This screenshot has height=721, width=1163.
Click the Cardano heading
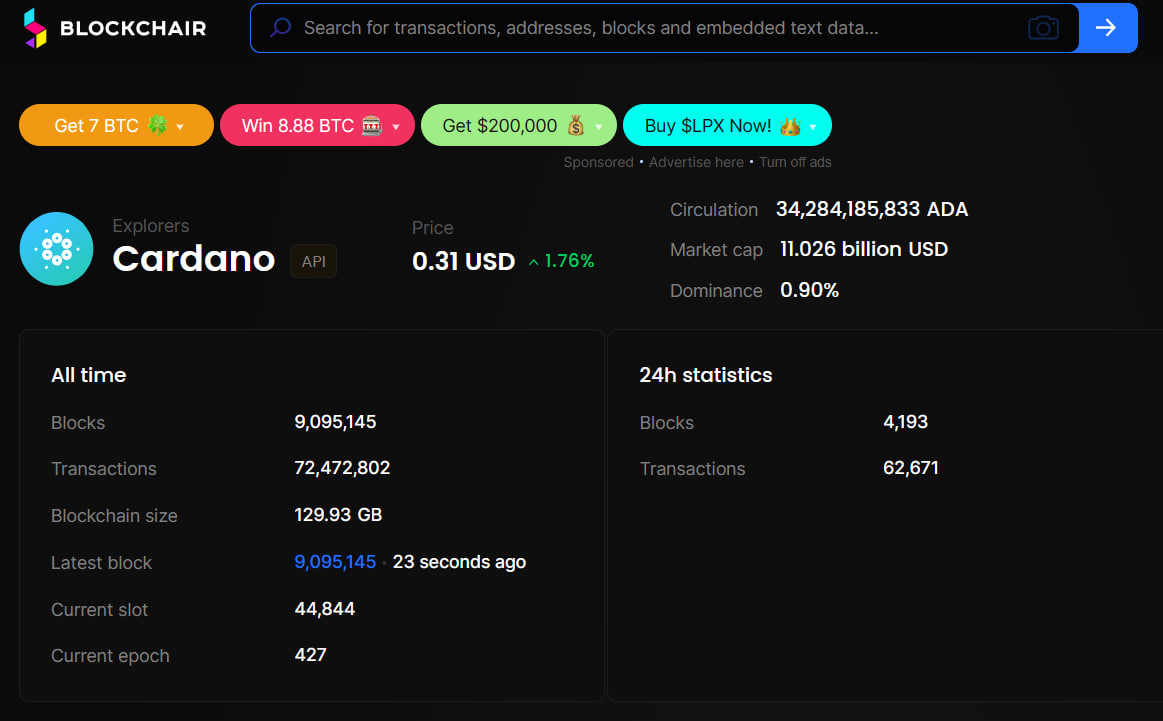click(194, 258)
